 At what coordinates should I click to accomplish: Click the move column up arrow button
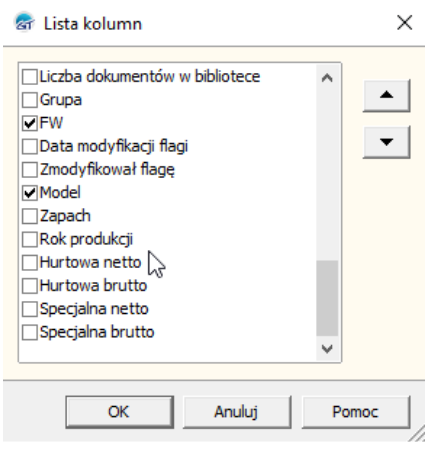tap(386, 96)
